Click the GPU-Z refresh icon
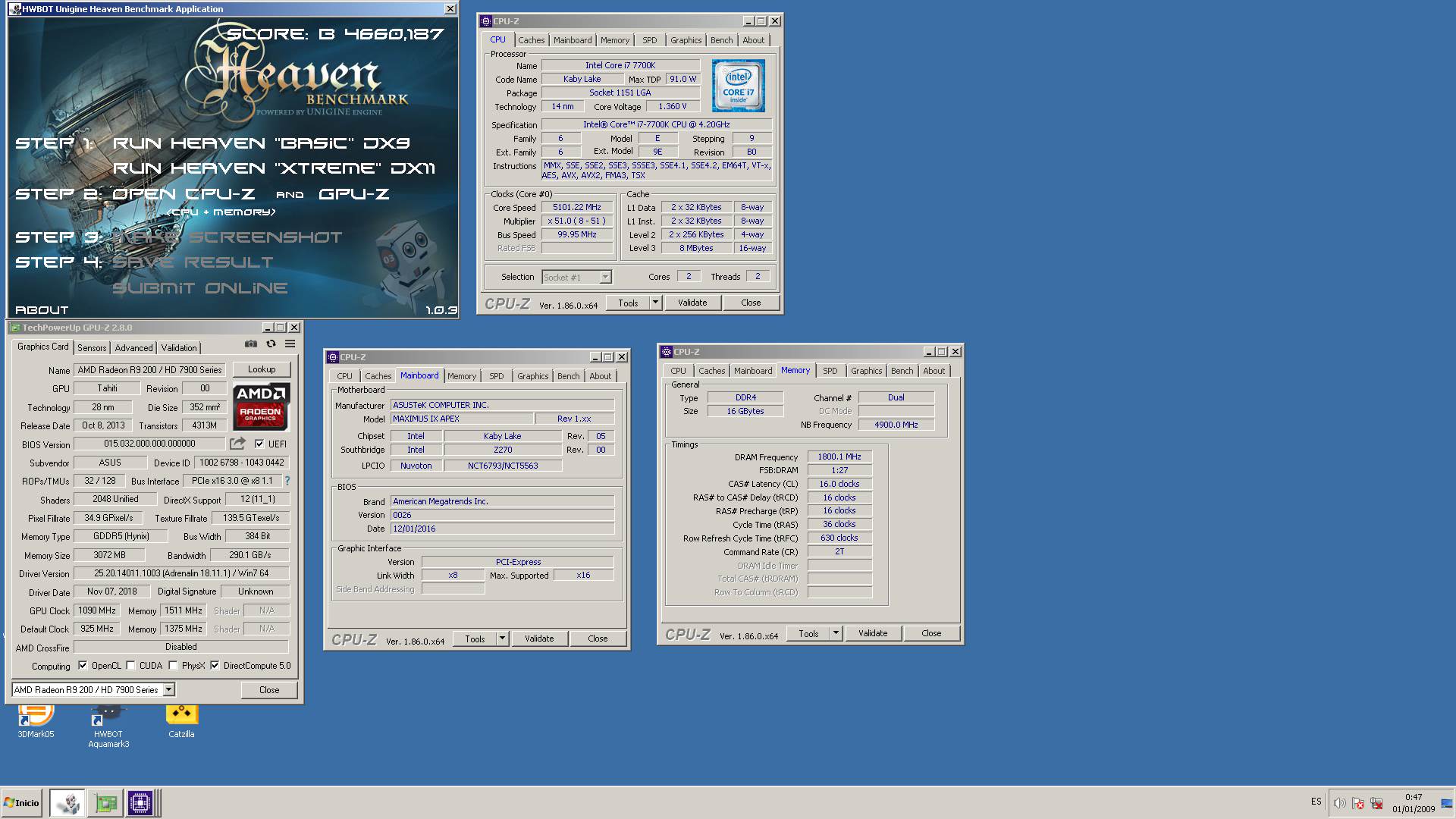This screenshot has height=819, width=1456. tap(271, 344)
